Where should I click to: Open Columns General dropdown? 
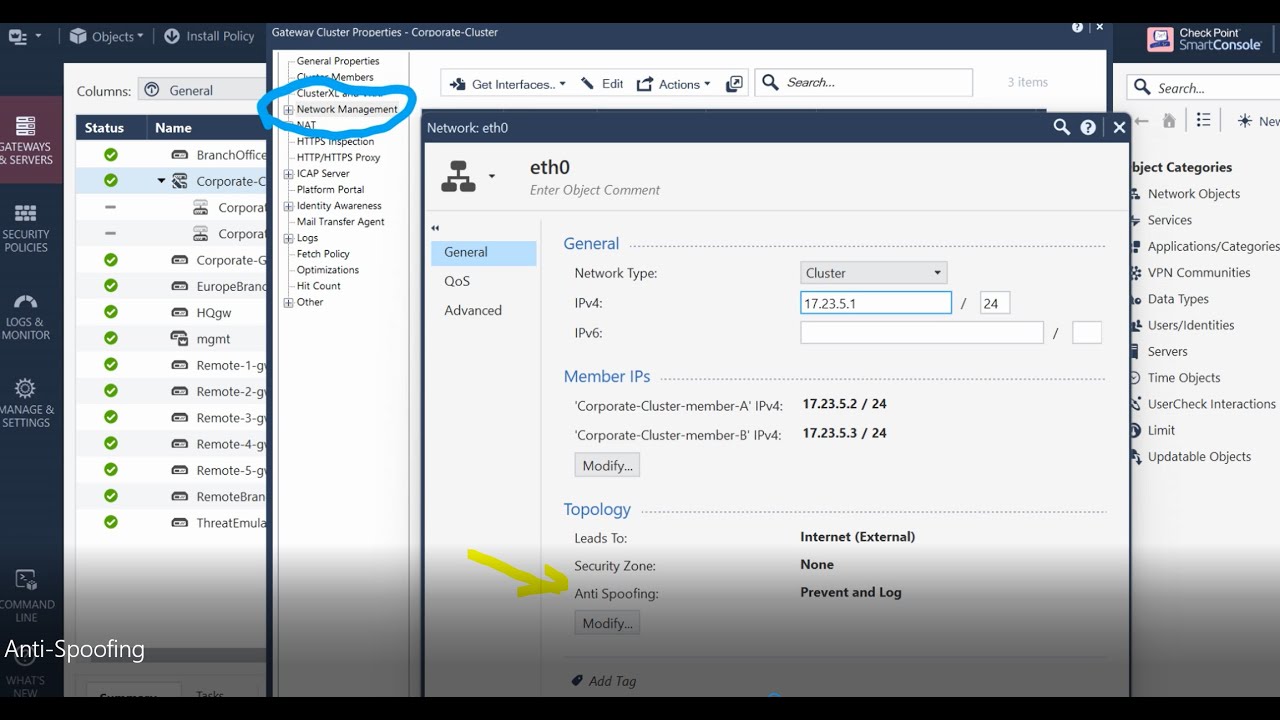[x=201, y=90]
